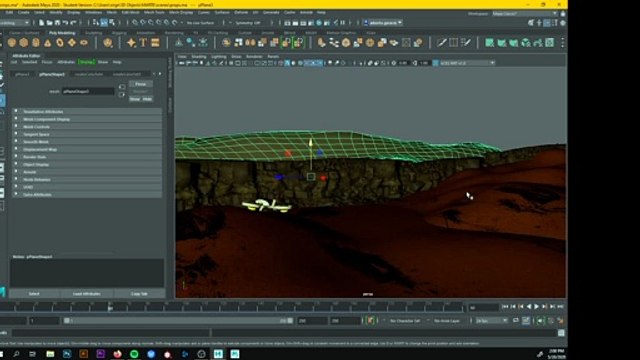Click the mesh name input field
The width and height of the screenshot is (640, 360).
(88, 91)
